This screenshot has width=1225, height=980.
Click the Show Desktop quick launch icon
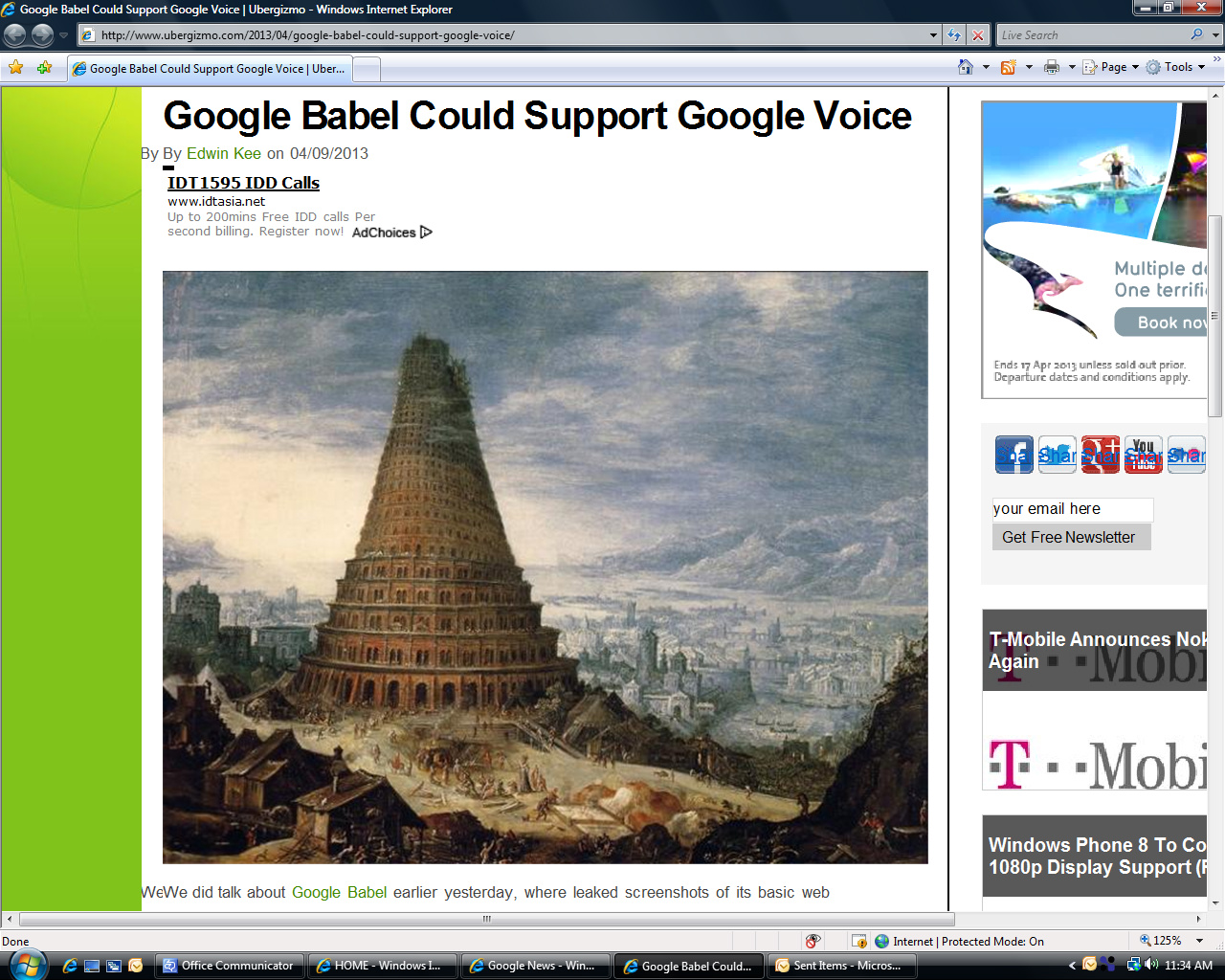point(92,966)
